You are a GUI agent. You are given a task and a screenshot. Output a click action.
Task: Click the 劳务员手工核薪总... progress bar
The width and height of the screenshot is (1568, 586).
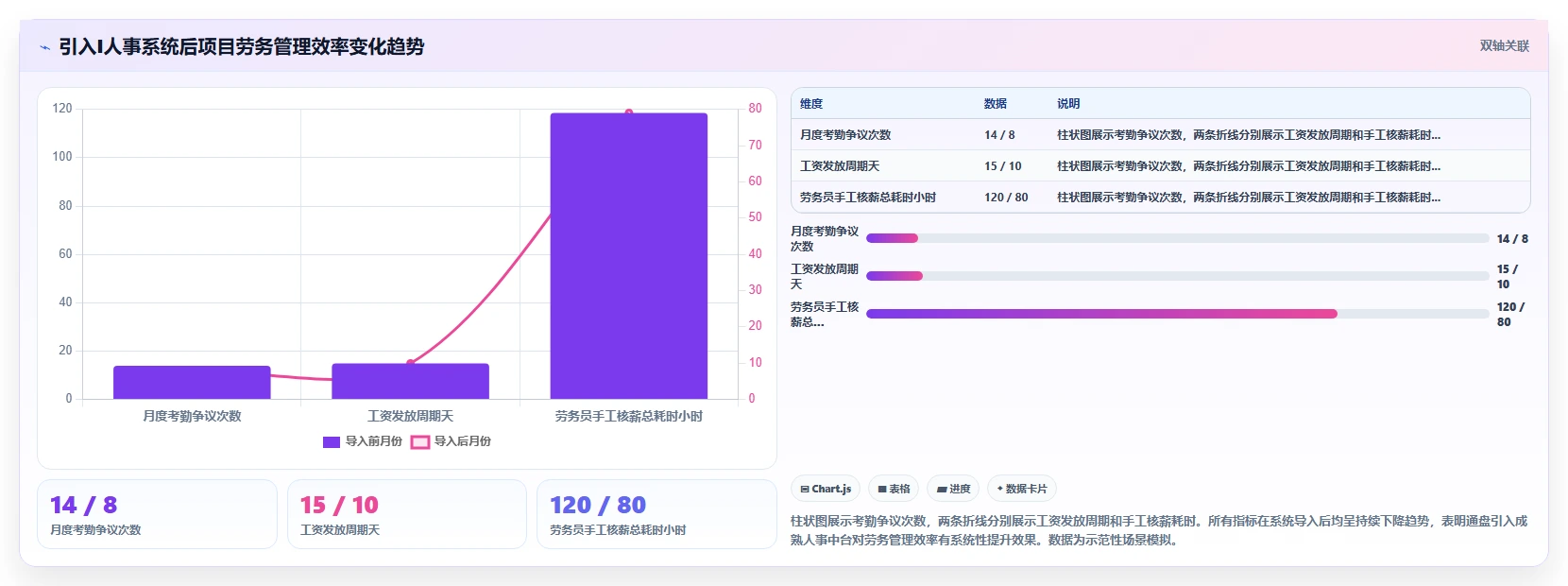pos(1177,314)
